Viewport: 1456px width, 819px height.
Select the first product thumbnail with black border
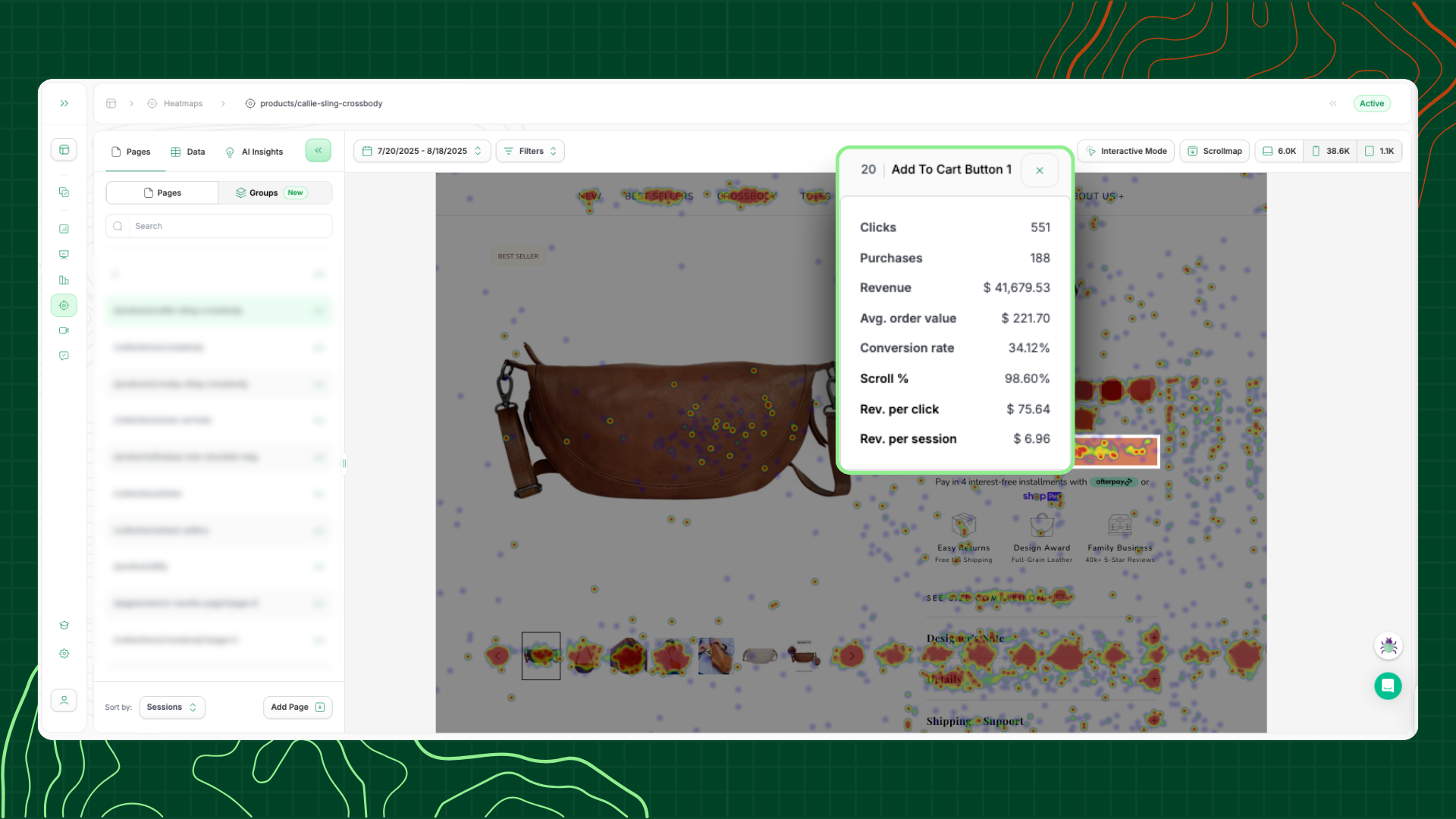pos(541,656)
